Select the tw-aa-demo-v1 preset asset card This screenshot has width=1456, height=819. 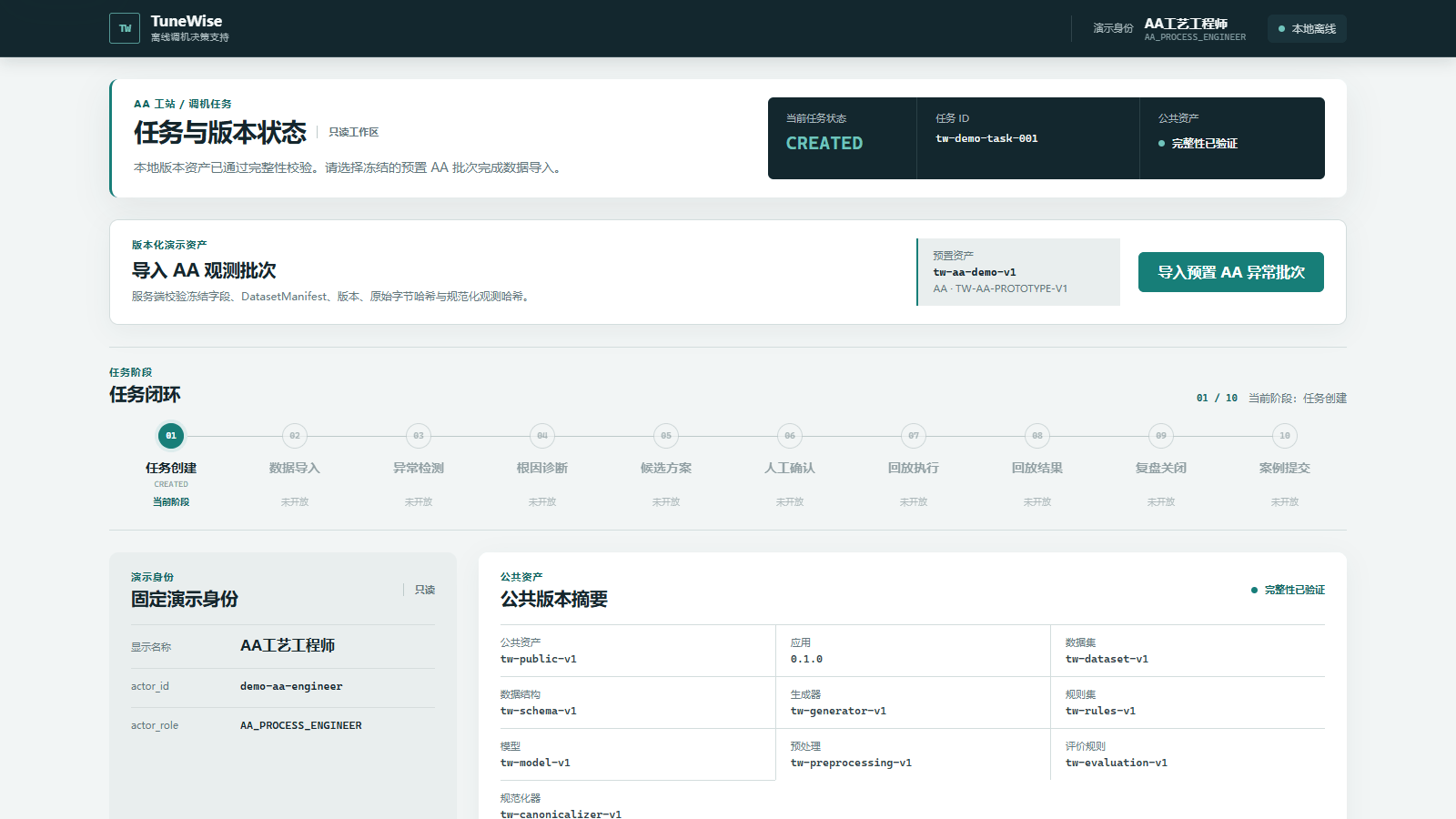(1018, 272)
